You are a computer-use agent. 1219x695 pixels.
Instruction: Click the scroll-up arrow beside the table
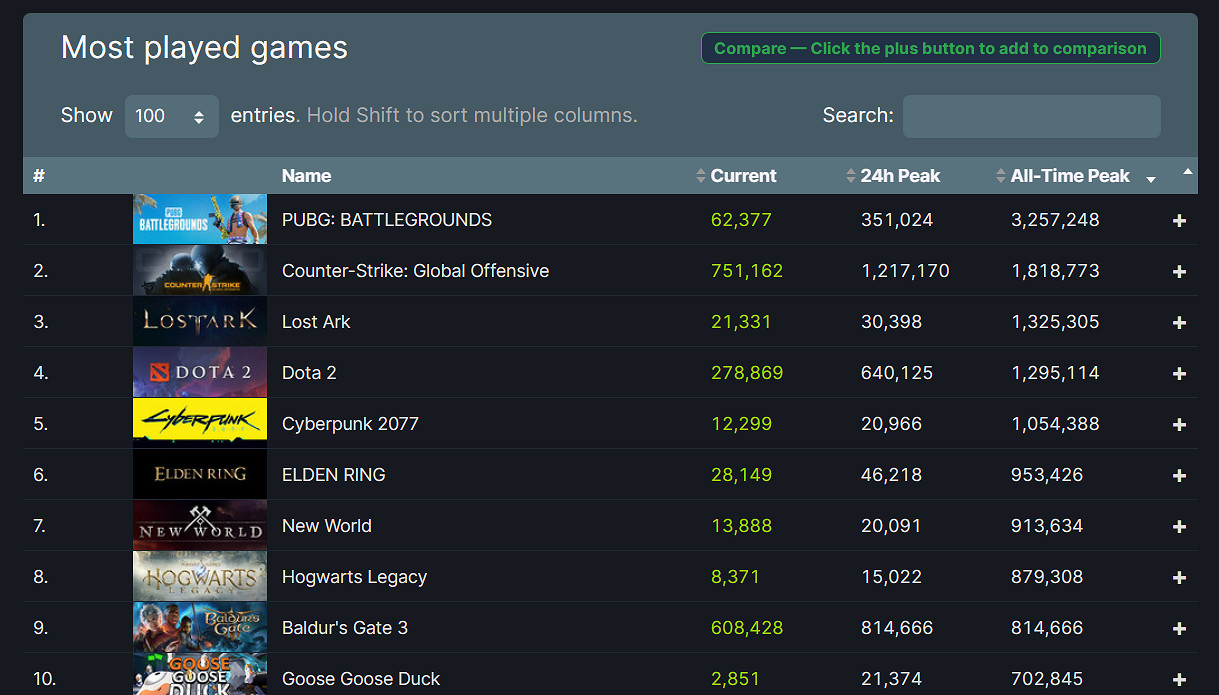pos(1188,172)
